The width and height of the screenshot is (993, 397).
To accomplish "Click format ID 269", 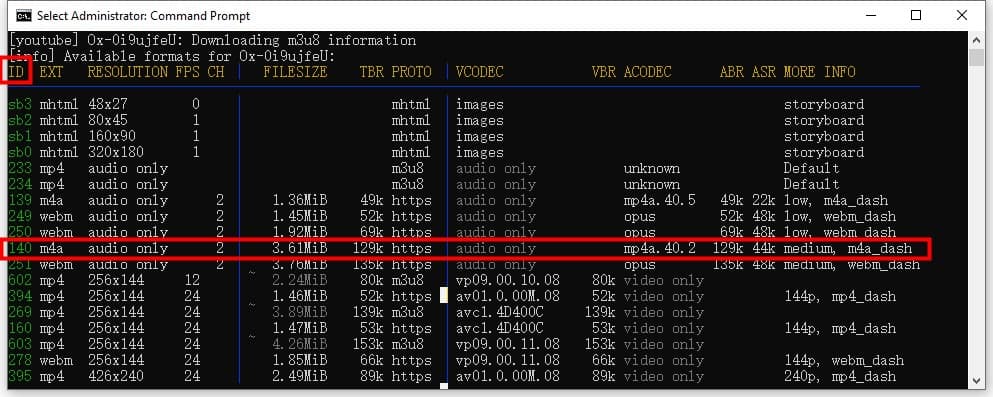I will pyautogui.click(x=20, y=312).
